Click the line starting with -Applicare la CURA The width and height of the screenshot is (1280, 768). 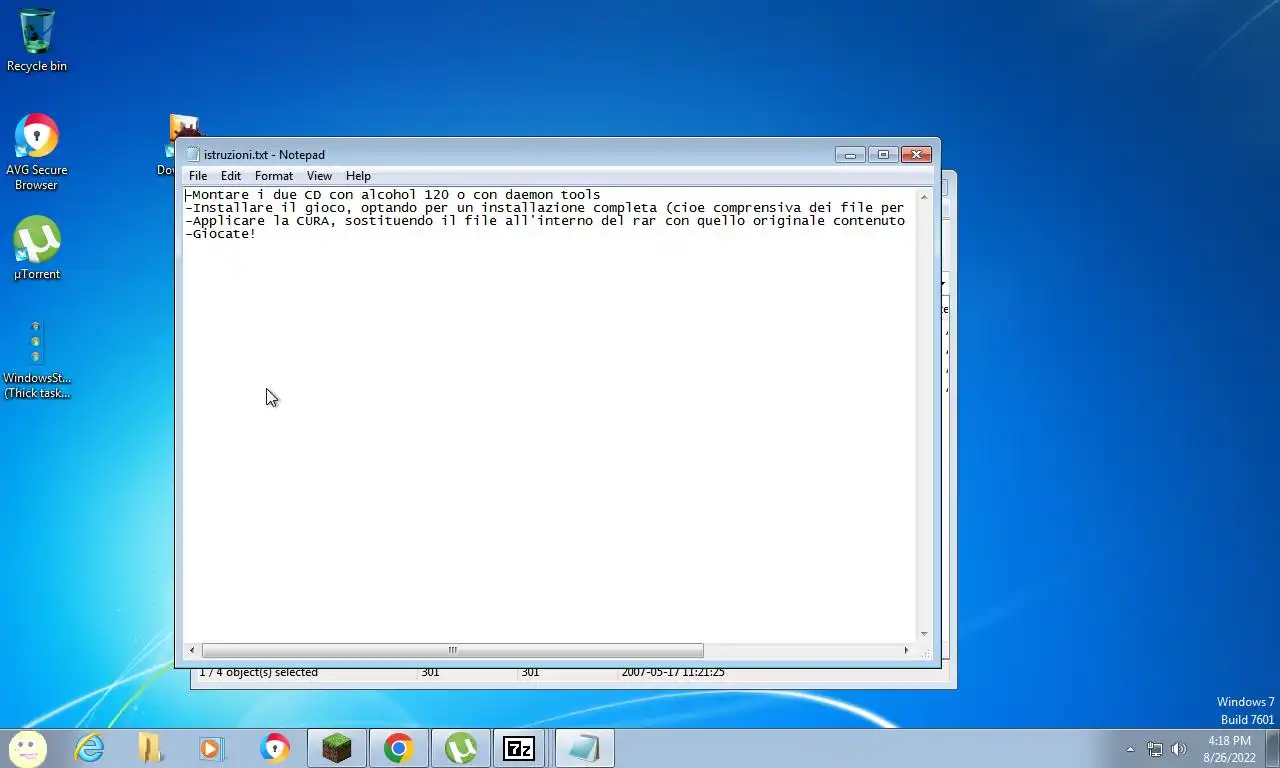pos(545,221)
